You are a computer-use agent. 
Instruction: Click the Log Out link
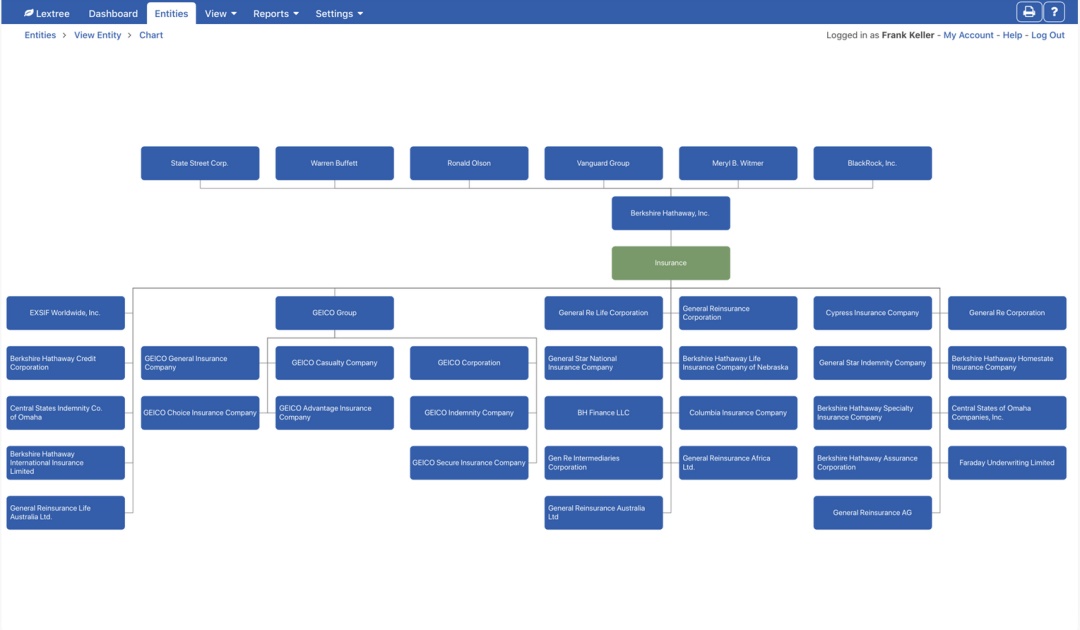click(x=1048, y=35)
